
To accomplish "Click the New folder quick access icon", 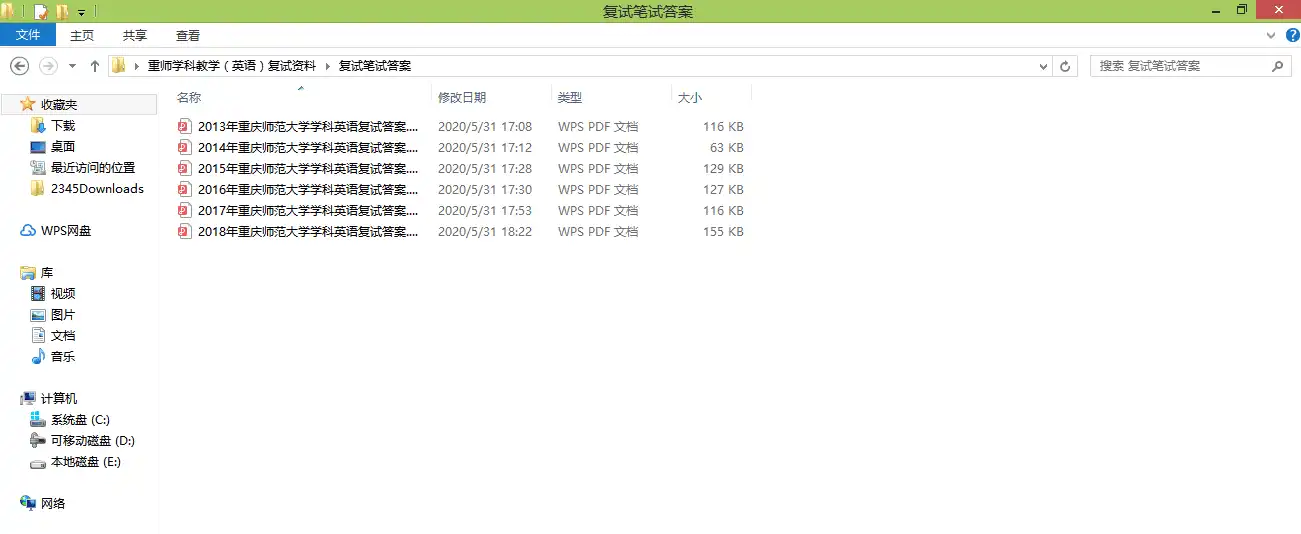I will [x=62, y=12].
